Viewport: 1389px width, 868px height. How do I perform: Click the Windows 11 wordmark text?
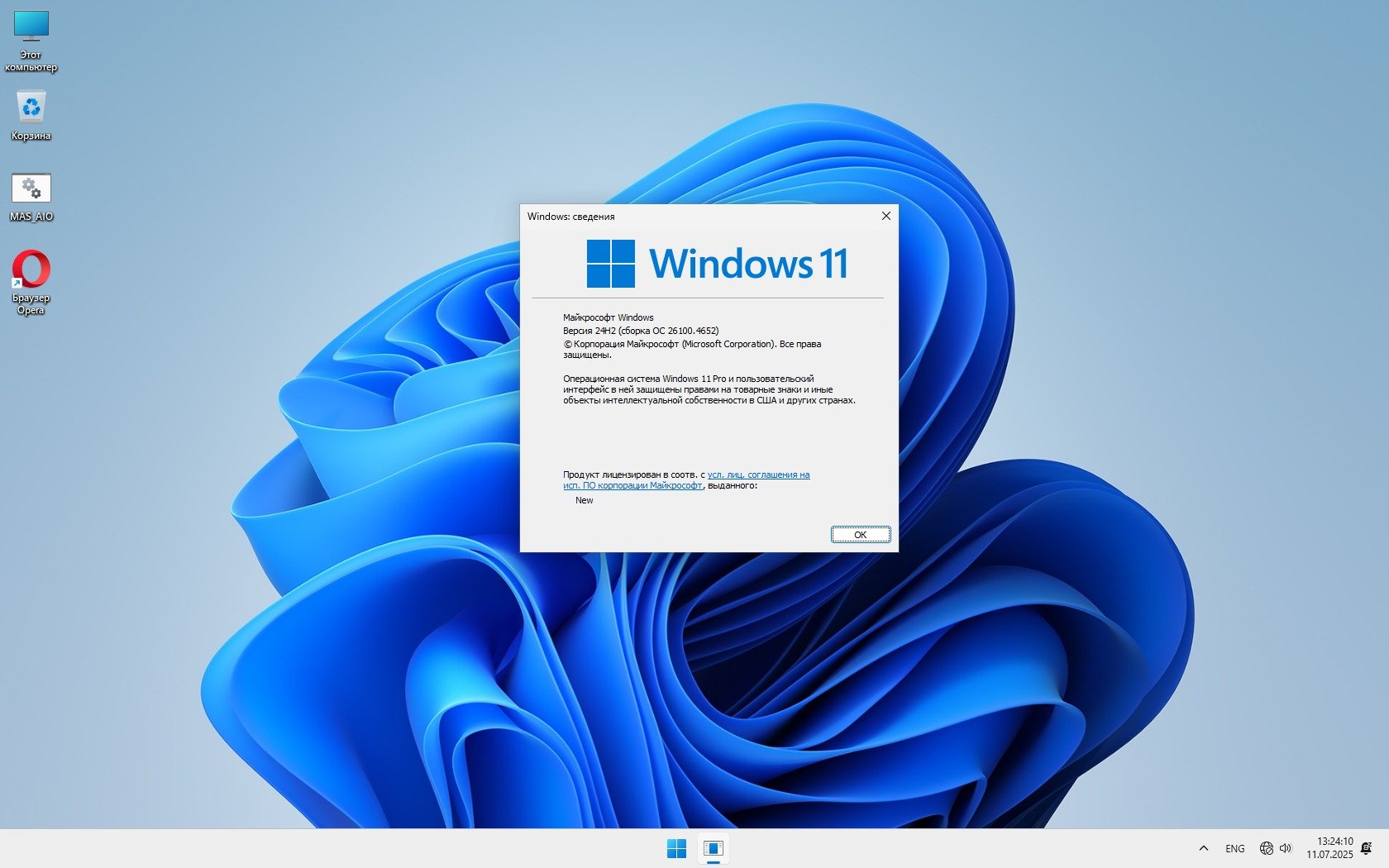pos(748,264)
